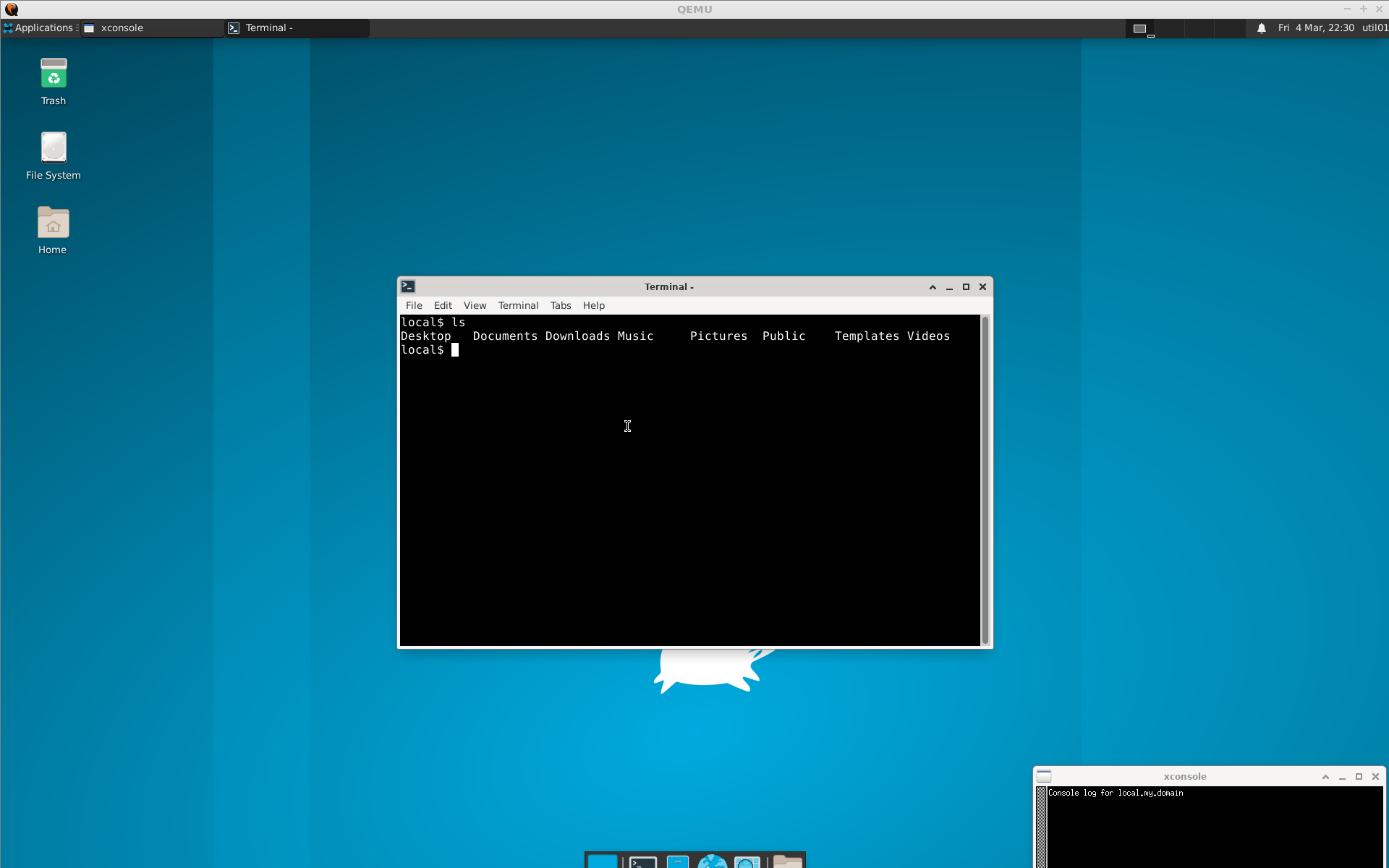This screenshot has height=868, width=1389.
Task: Click the QEMU logo icon
Action: (x=12, y=9)
